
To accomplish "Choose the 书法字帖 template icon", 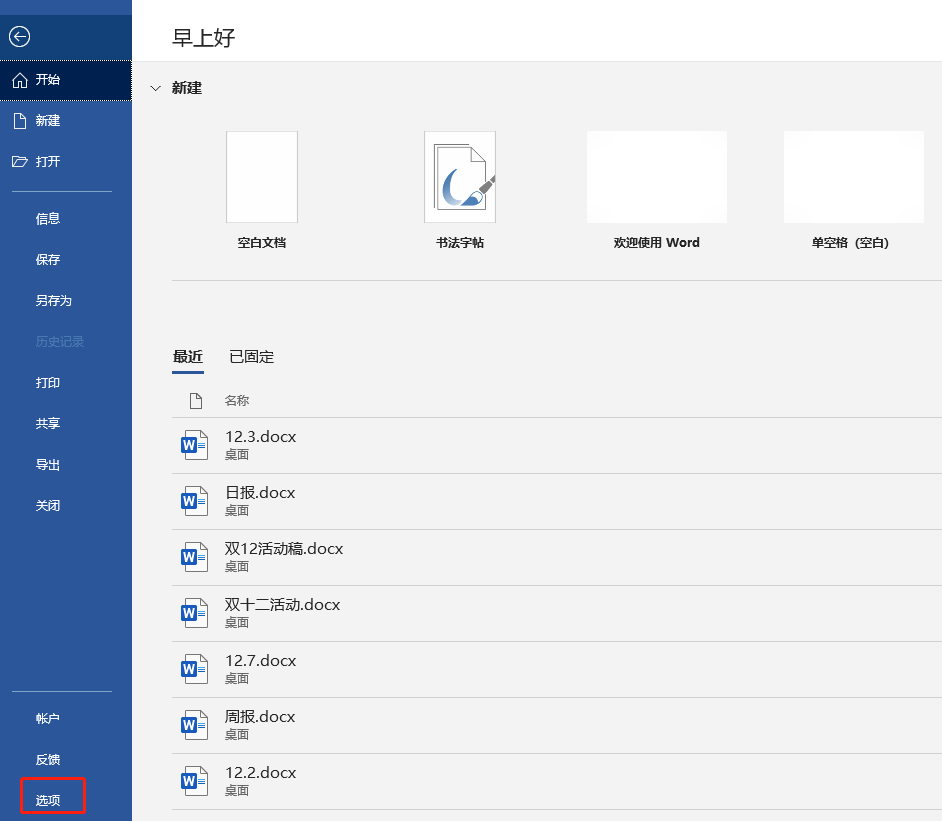I will coord(460,177).
